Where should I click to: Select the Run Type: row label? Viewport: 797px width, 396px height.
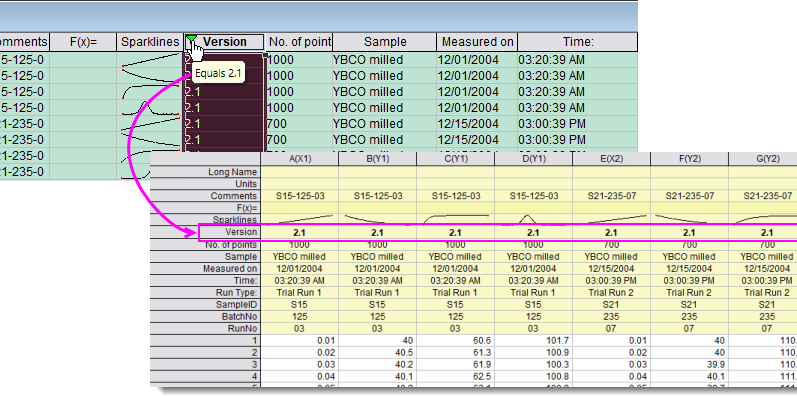(x=205, y=293)
